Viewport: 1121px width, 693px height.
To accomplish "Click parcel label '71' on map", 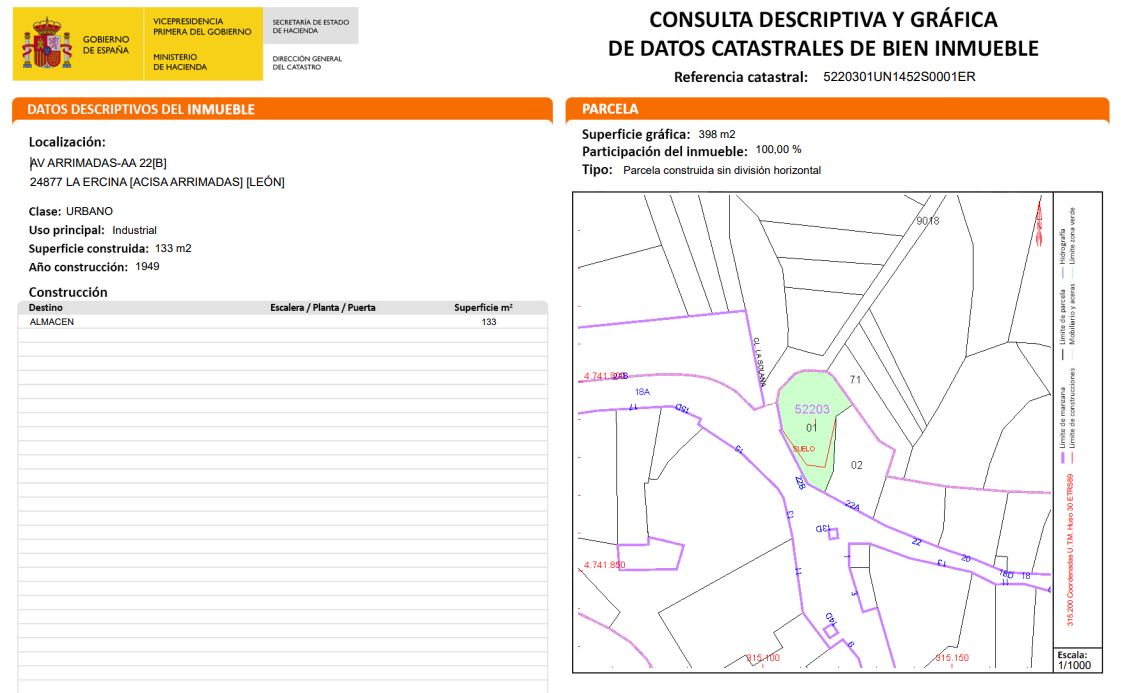I will (x=855, y=380).
